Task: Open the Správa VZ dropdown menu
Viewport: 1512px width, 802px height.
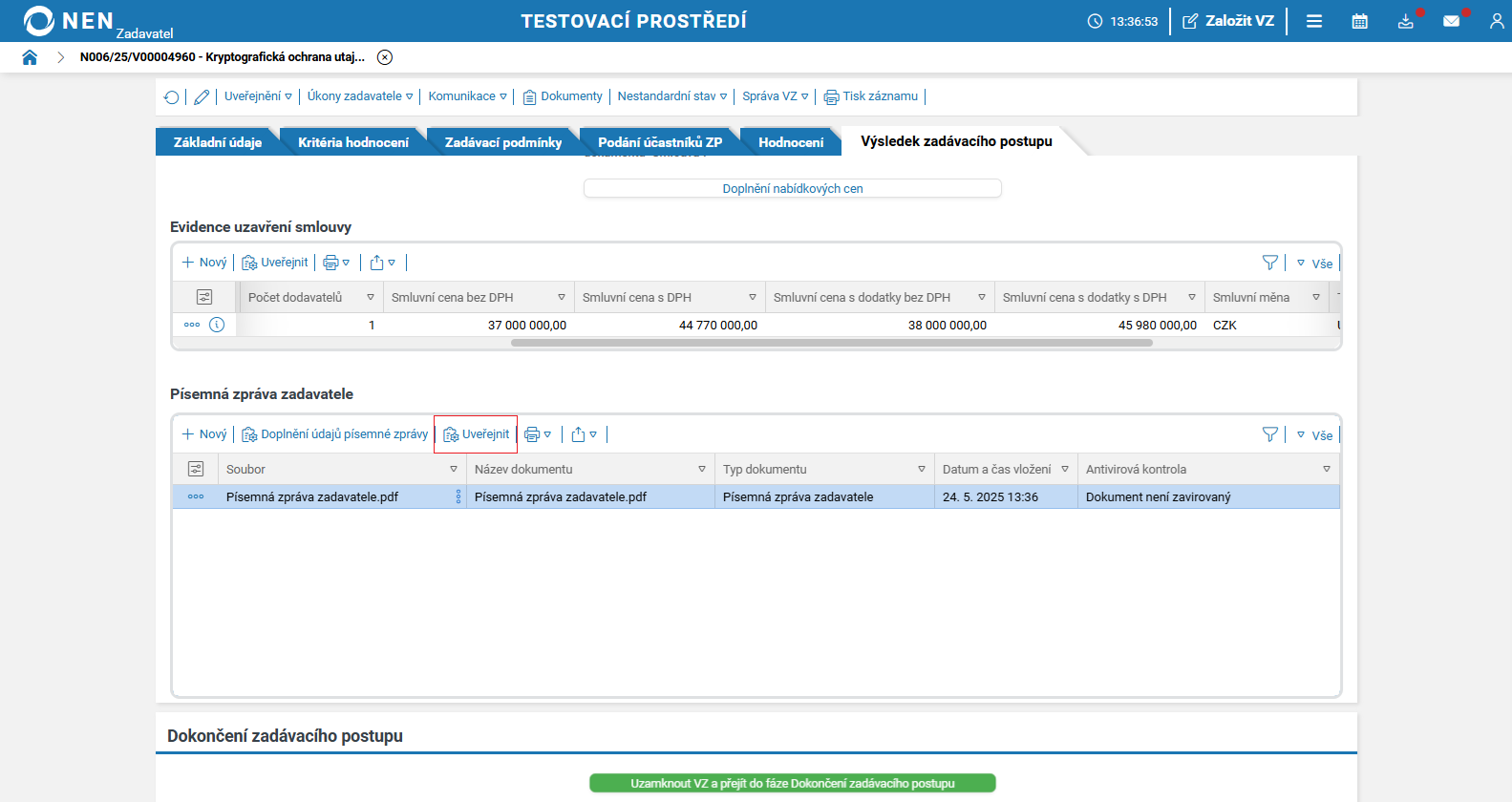Action: [x=775, y=96]
